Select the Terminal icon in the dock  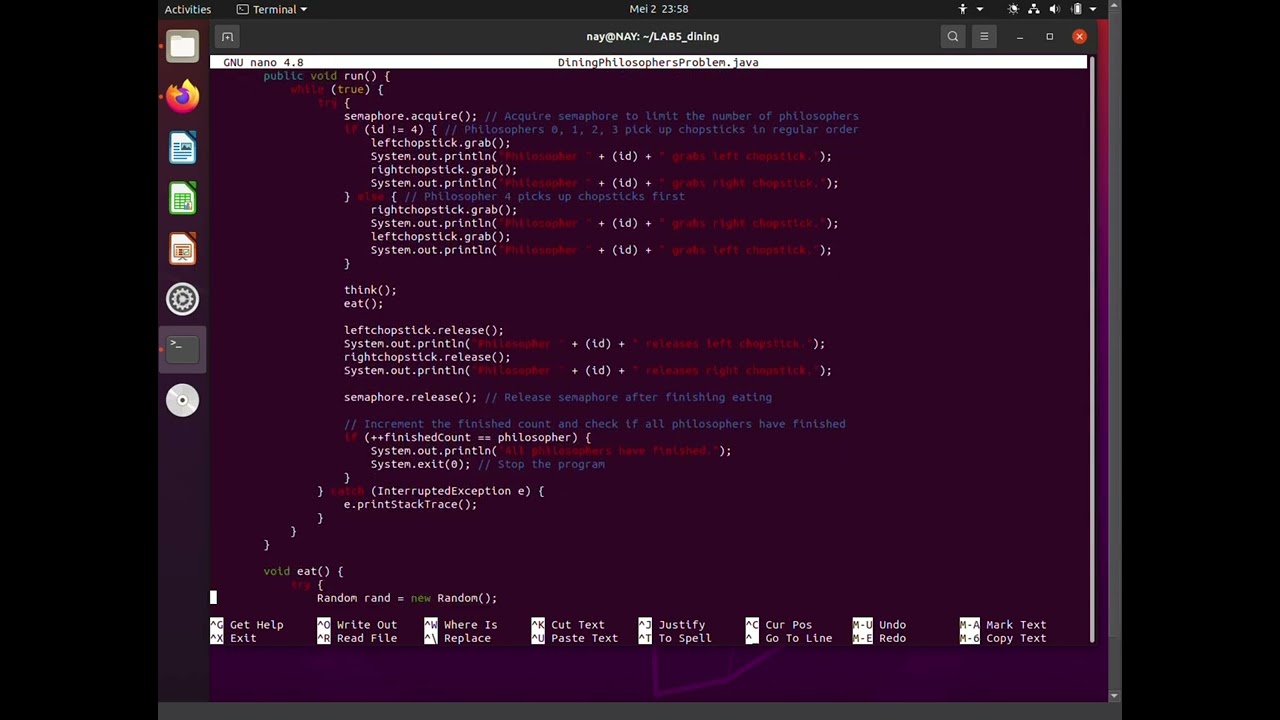[182, 349]
